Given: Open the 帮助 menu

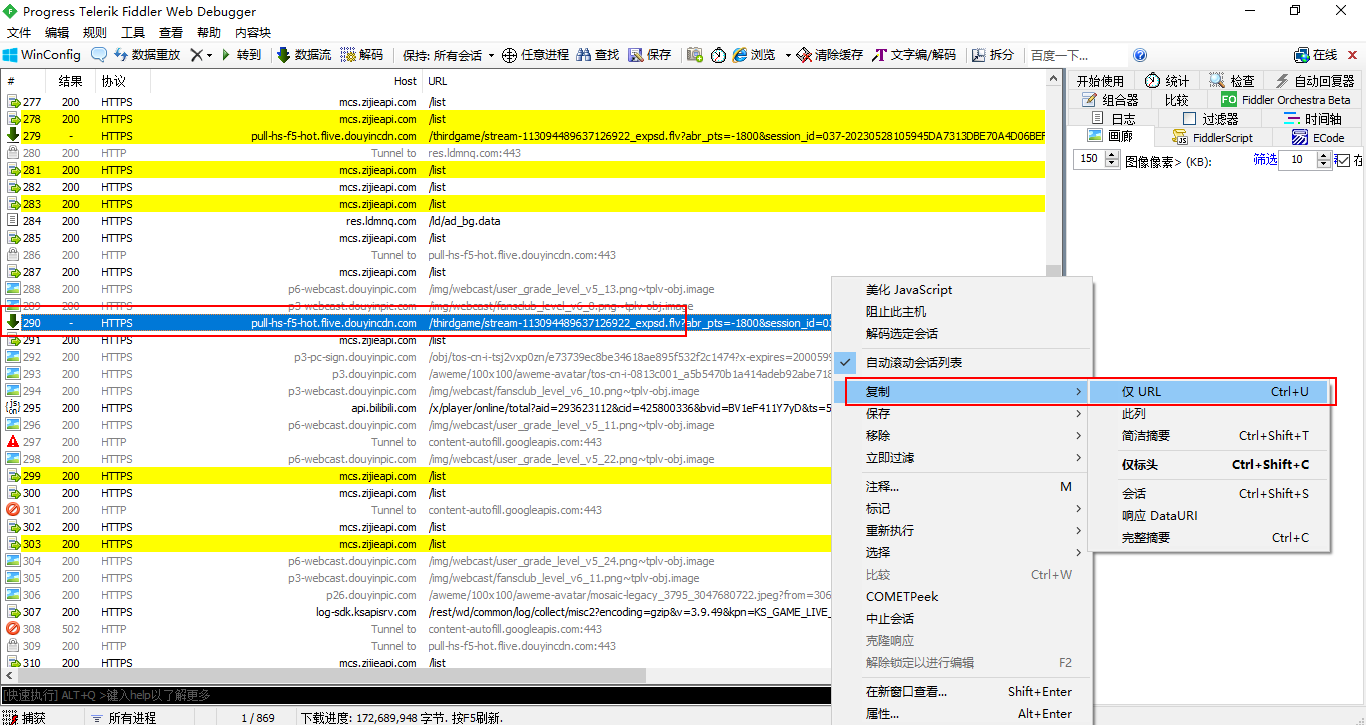Looking at the screenshot, I should tap(209, 32).
